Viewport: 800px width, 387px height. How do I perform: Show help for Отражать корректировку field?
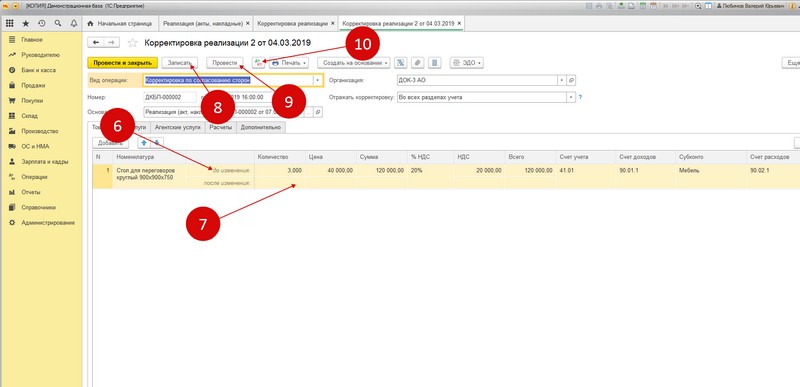pyautogui.click(x=581, y=97)
